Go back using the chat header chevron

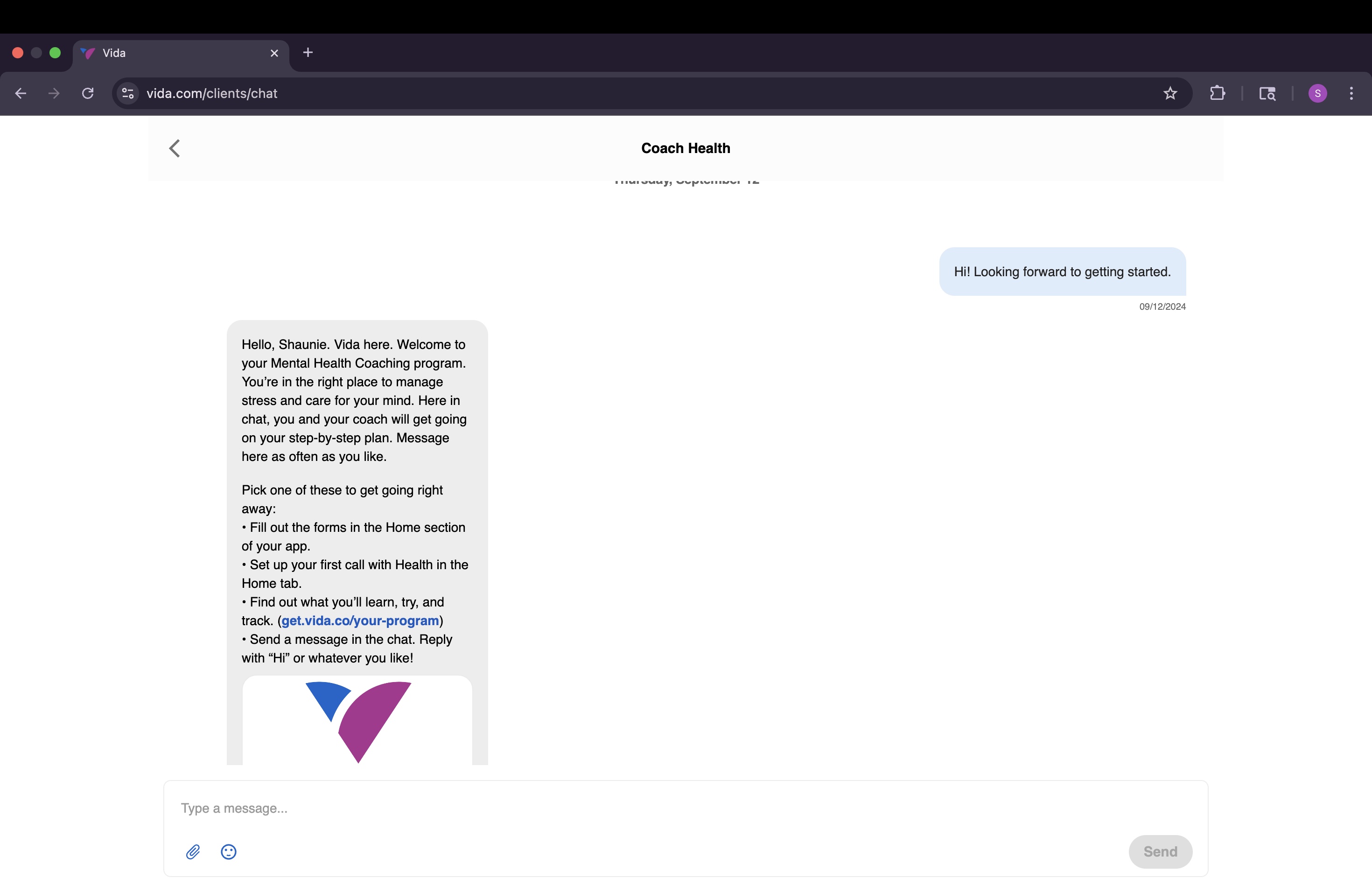(x=175, y=148)
